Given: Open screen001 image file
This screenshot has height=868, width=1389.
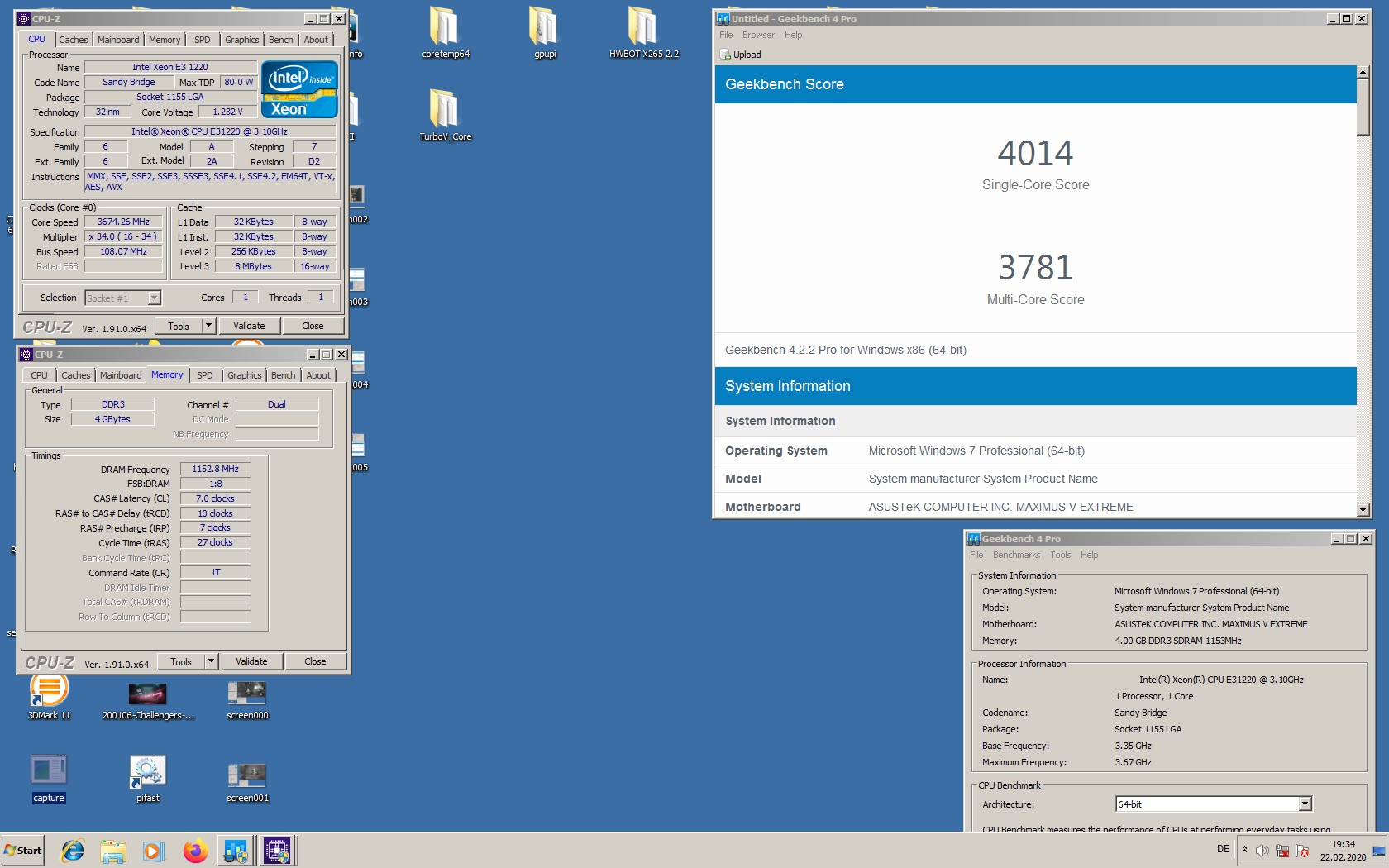Looking at the screenshot, I should click(247, 783).
